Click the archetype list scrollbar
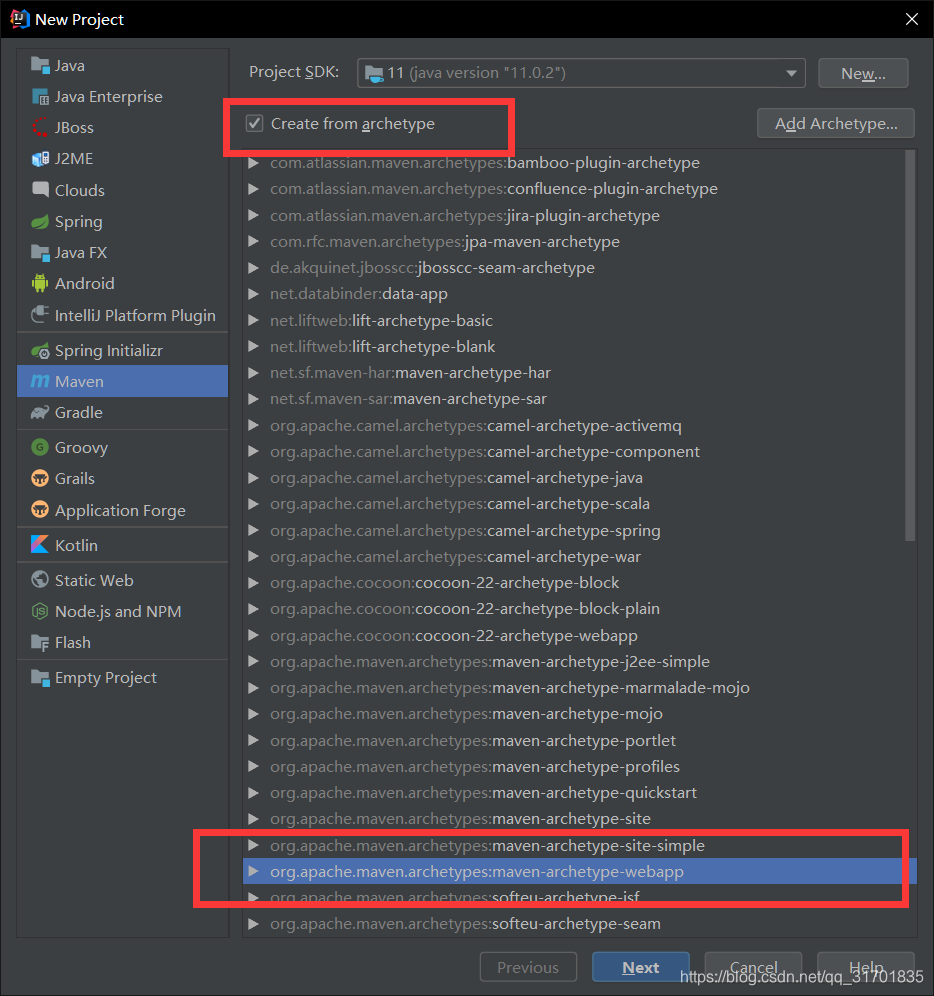Image resolution: width=934 pixels, height=996 pixels. (x=910, y=346)
